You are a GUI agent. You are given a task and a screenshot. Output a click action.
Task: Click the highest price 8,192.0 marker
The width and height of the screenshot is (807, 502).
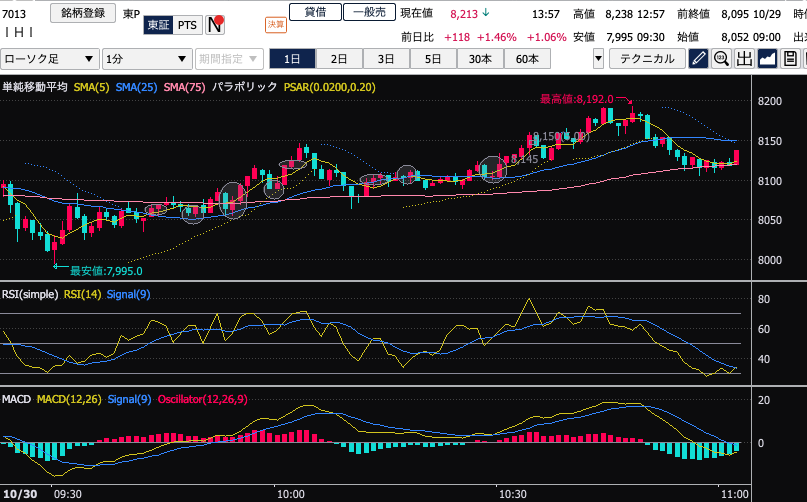576,99
